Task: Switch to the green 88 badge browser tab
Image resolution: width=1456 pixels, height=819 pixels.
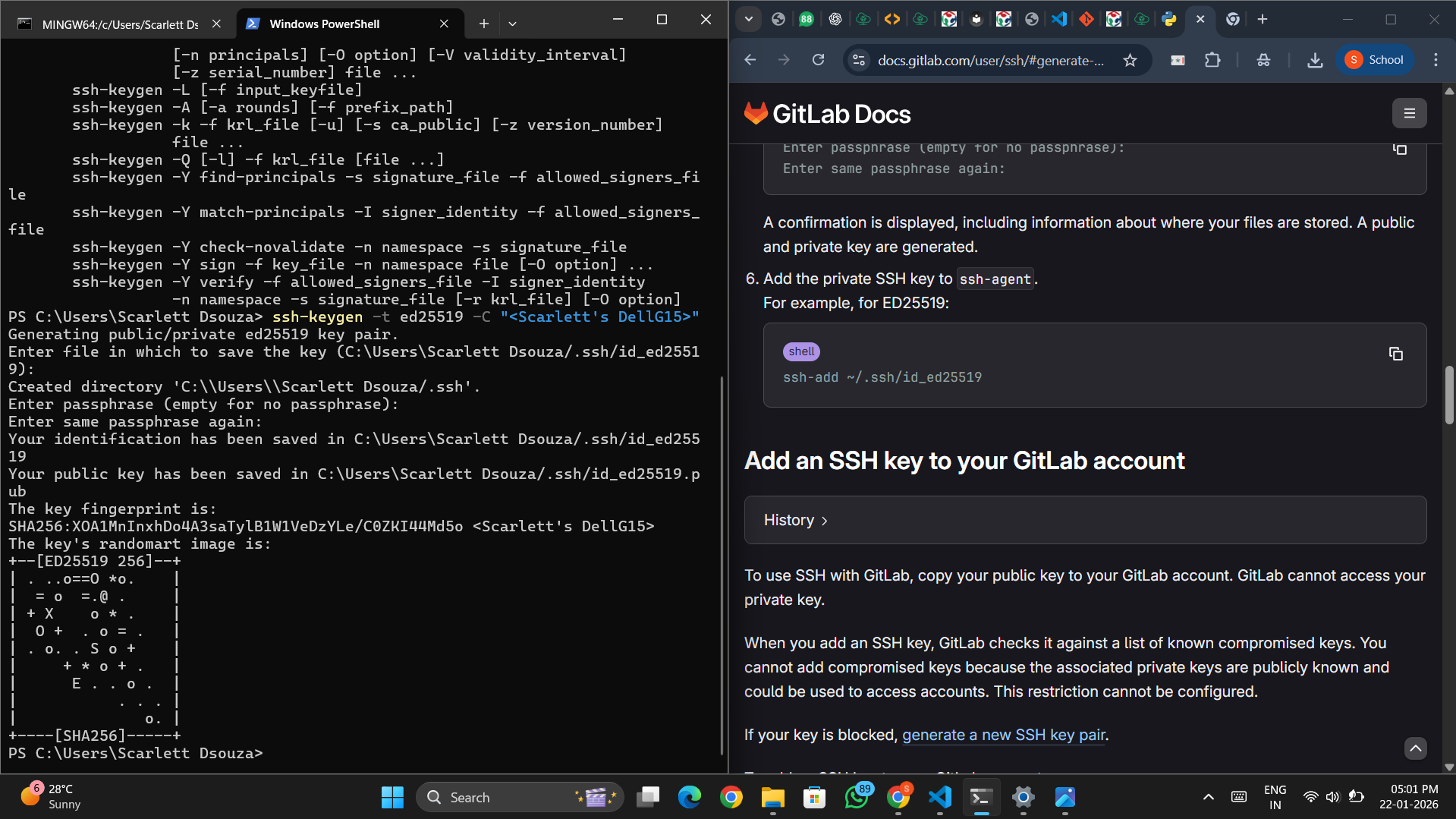Action: [807, 20]
